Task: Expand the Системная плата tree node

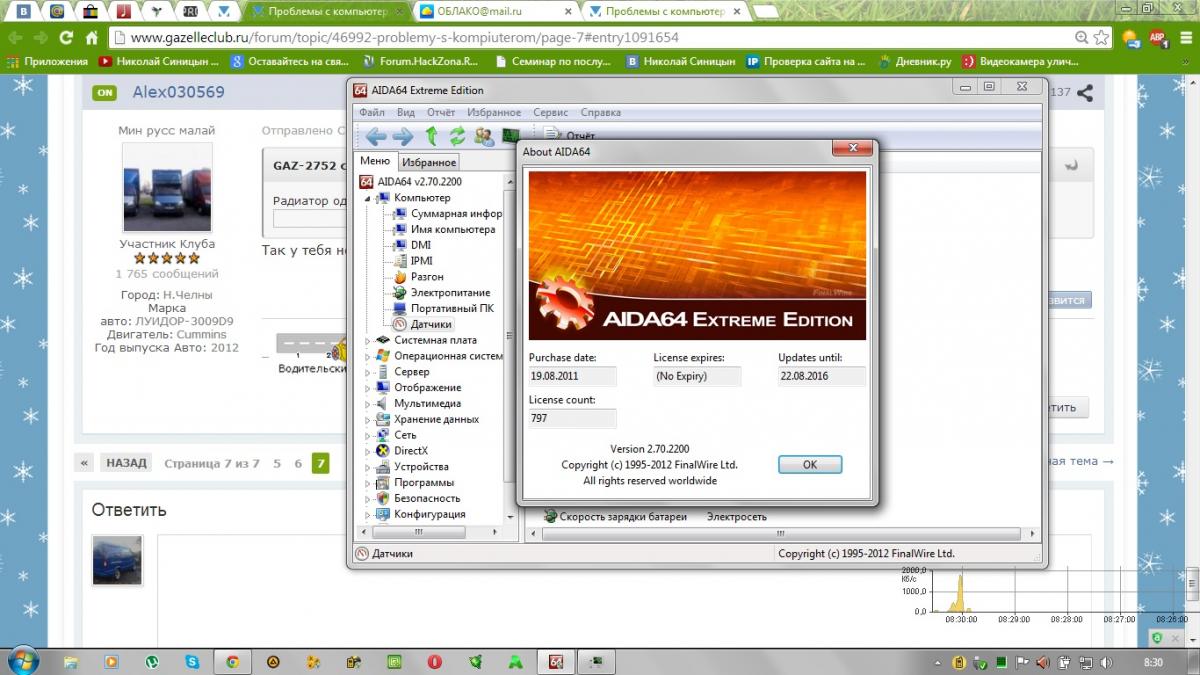Action: 367,341
